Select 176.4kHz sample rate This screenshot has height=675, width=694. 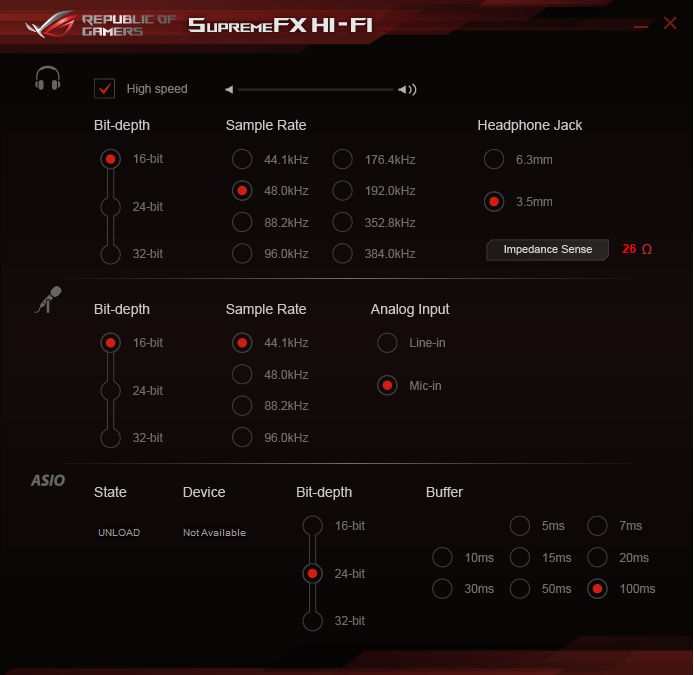click(x=343, y=159)
